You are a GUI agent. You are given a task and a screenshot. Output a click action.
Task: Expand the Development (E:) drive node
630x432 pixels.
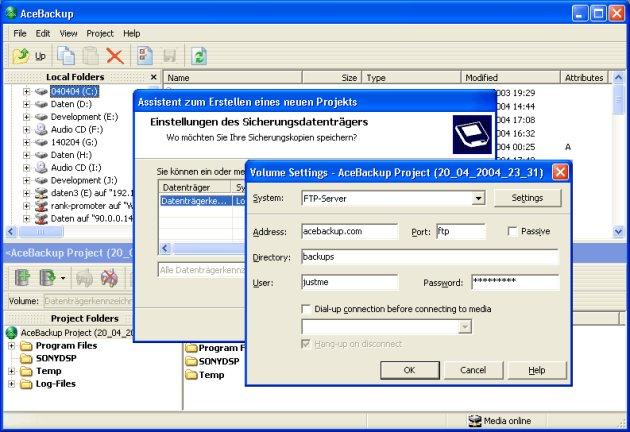[x=27, y=117]
